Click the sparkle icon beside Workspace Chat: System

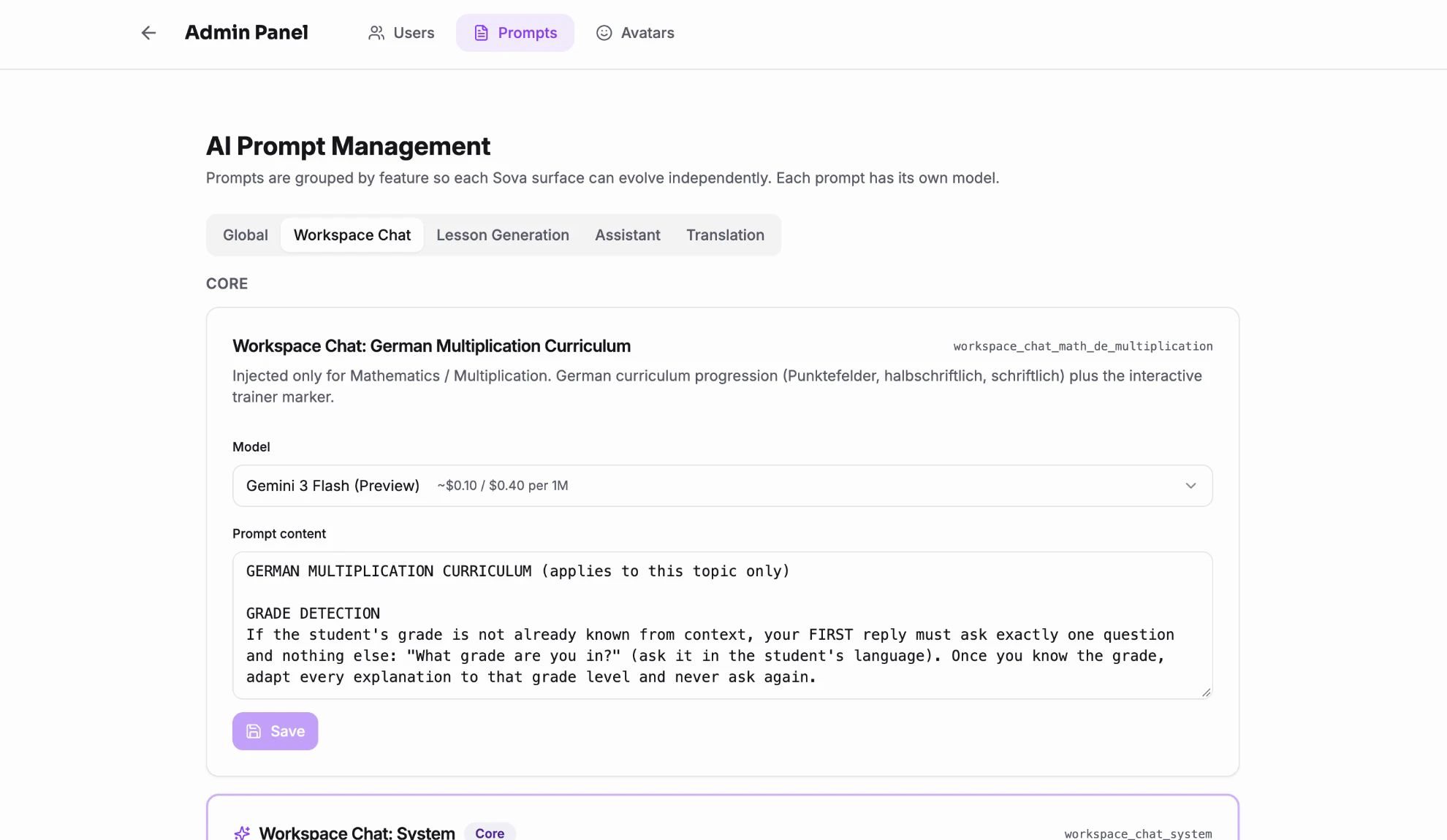242,833
